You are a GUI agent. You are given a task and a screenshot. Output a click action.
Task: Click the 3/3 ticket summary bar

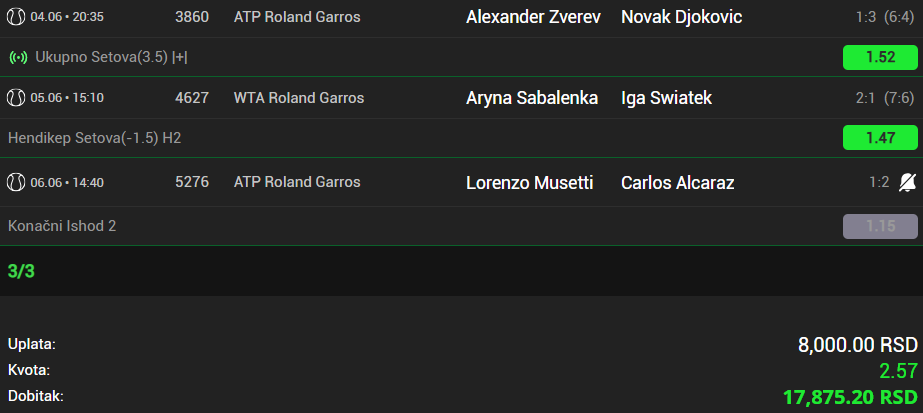pyautogui.click(x=462, y=271)
